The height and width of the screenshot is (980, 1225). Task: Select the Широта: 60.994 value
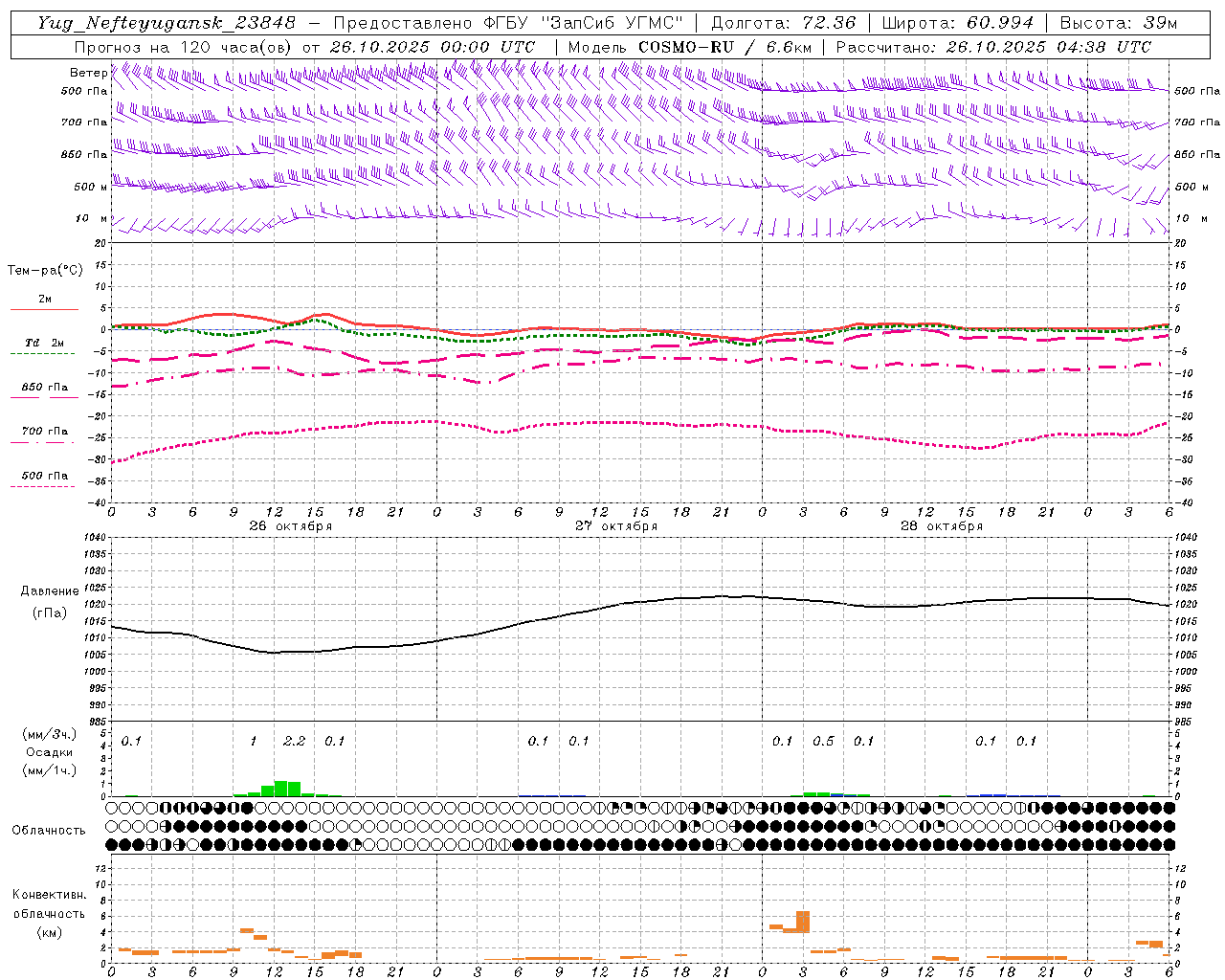957,23
